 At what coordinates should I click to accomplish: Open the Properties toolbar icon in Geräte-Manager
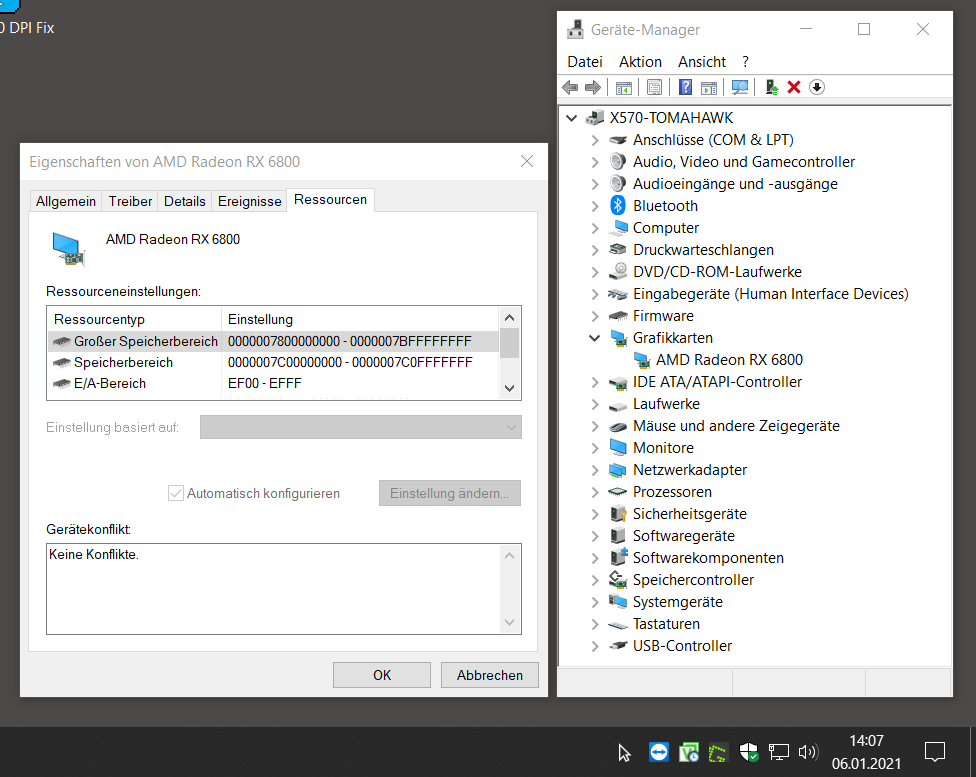tap(654, 87)
